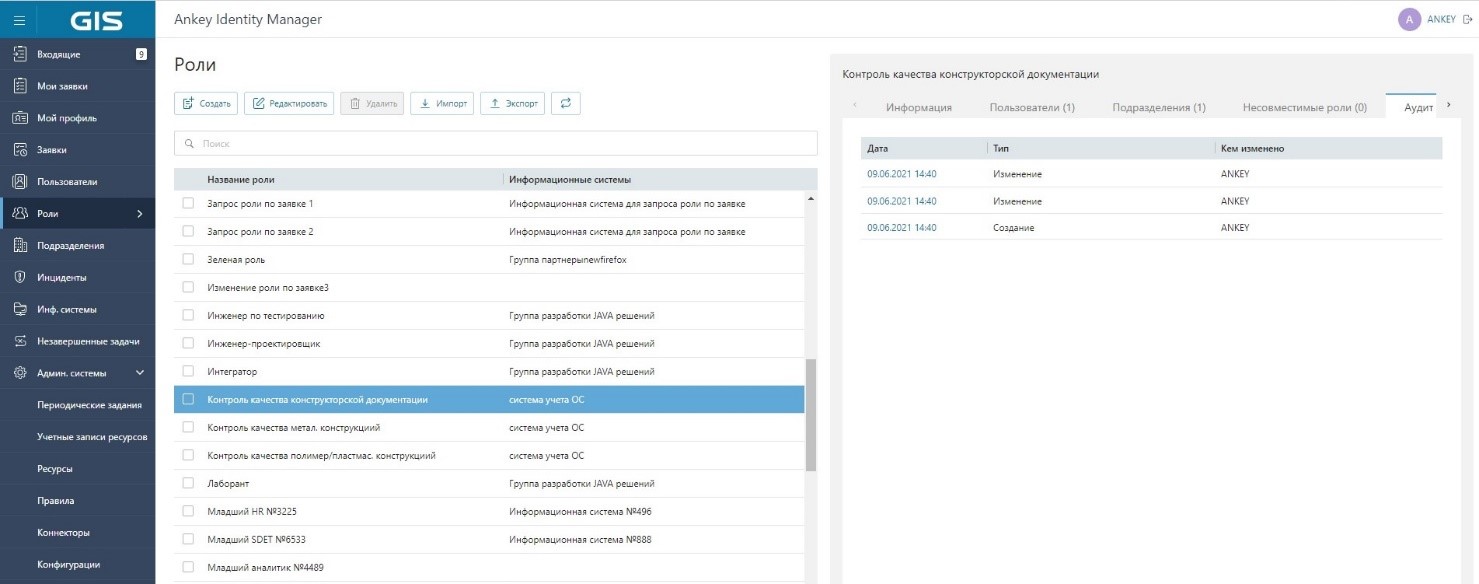The image size is (1479, 584).
Task: Open the Несовместимые роли (0) tab
Action: tap(1304, 107)
